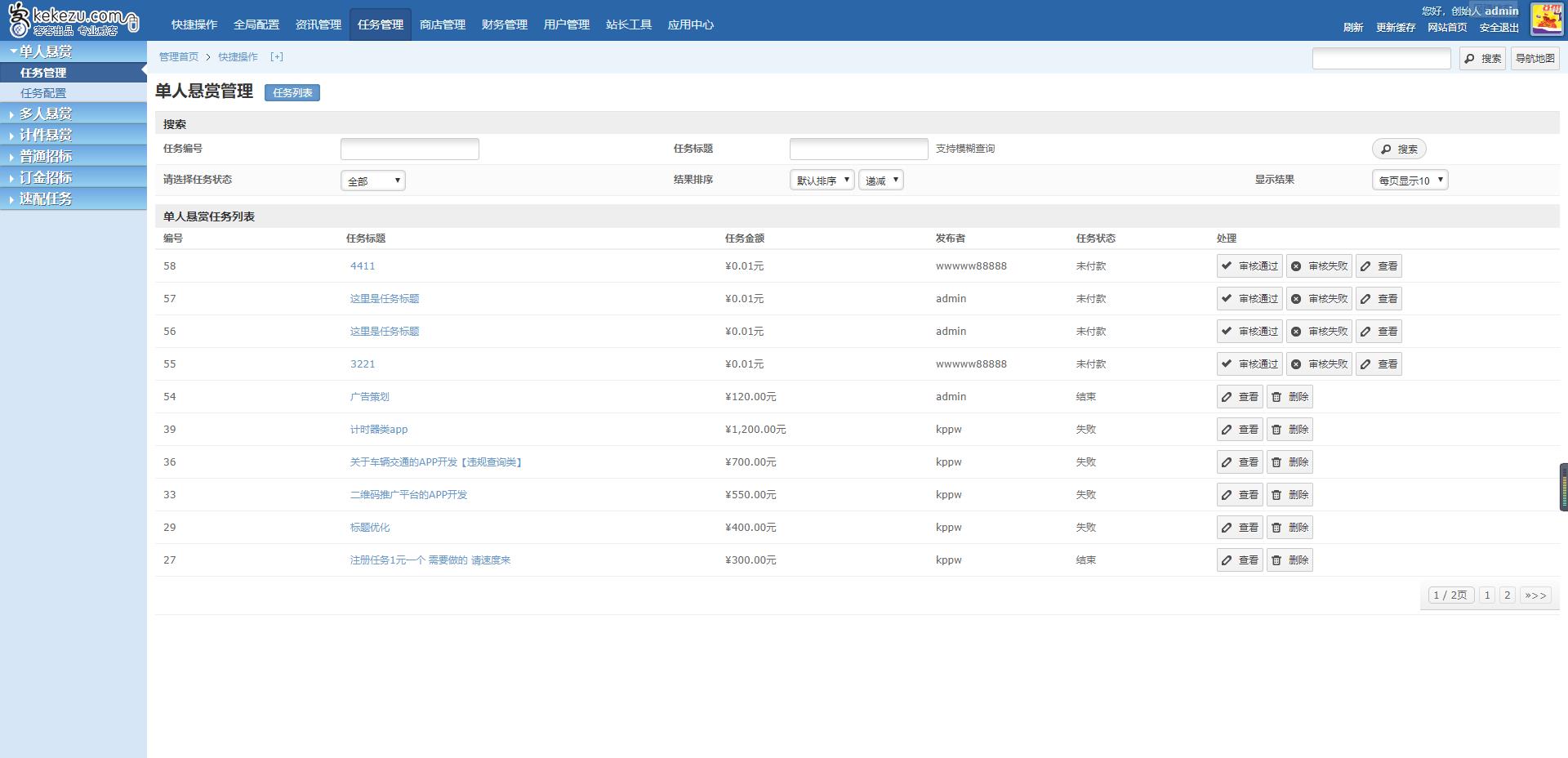Select the 任务列表 tab

coord(292,92)
